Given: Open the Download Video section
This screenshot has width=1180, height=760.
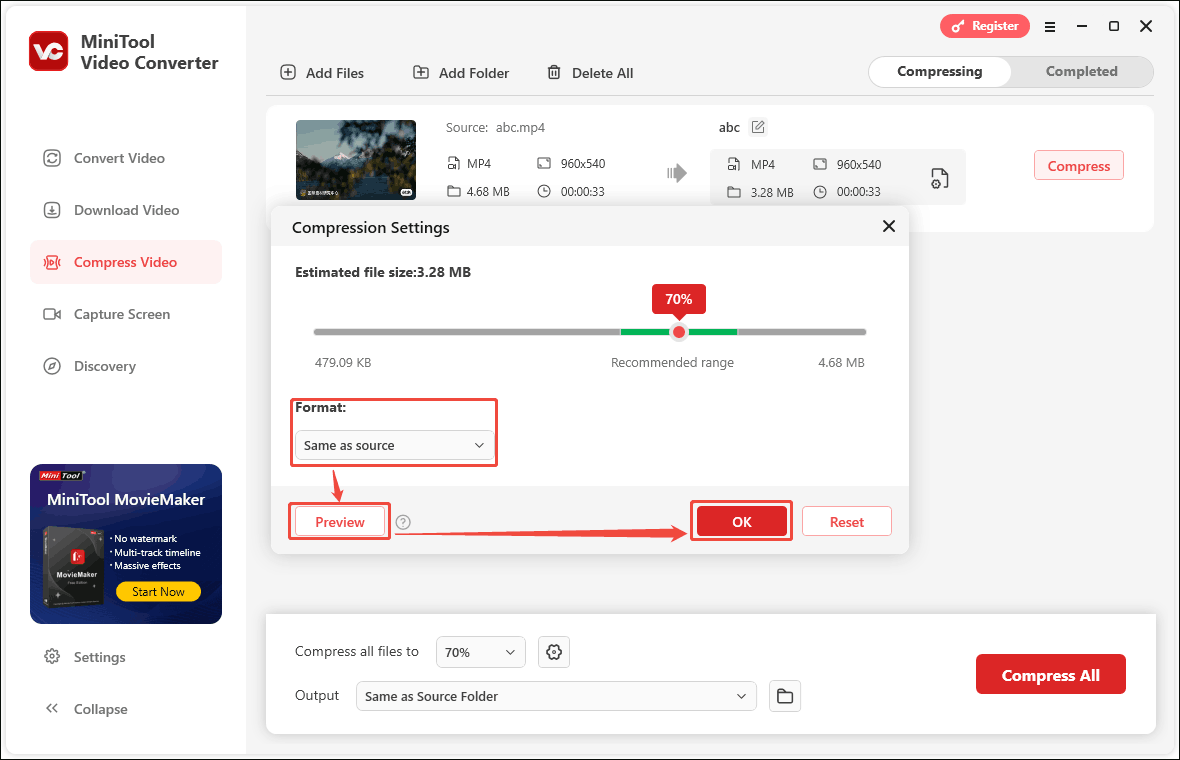Looking at the screenshot, I should 126,210.
